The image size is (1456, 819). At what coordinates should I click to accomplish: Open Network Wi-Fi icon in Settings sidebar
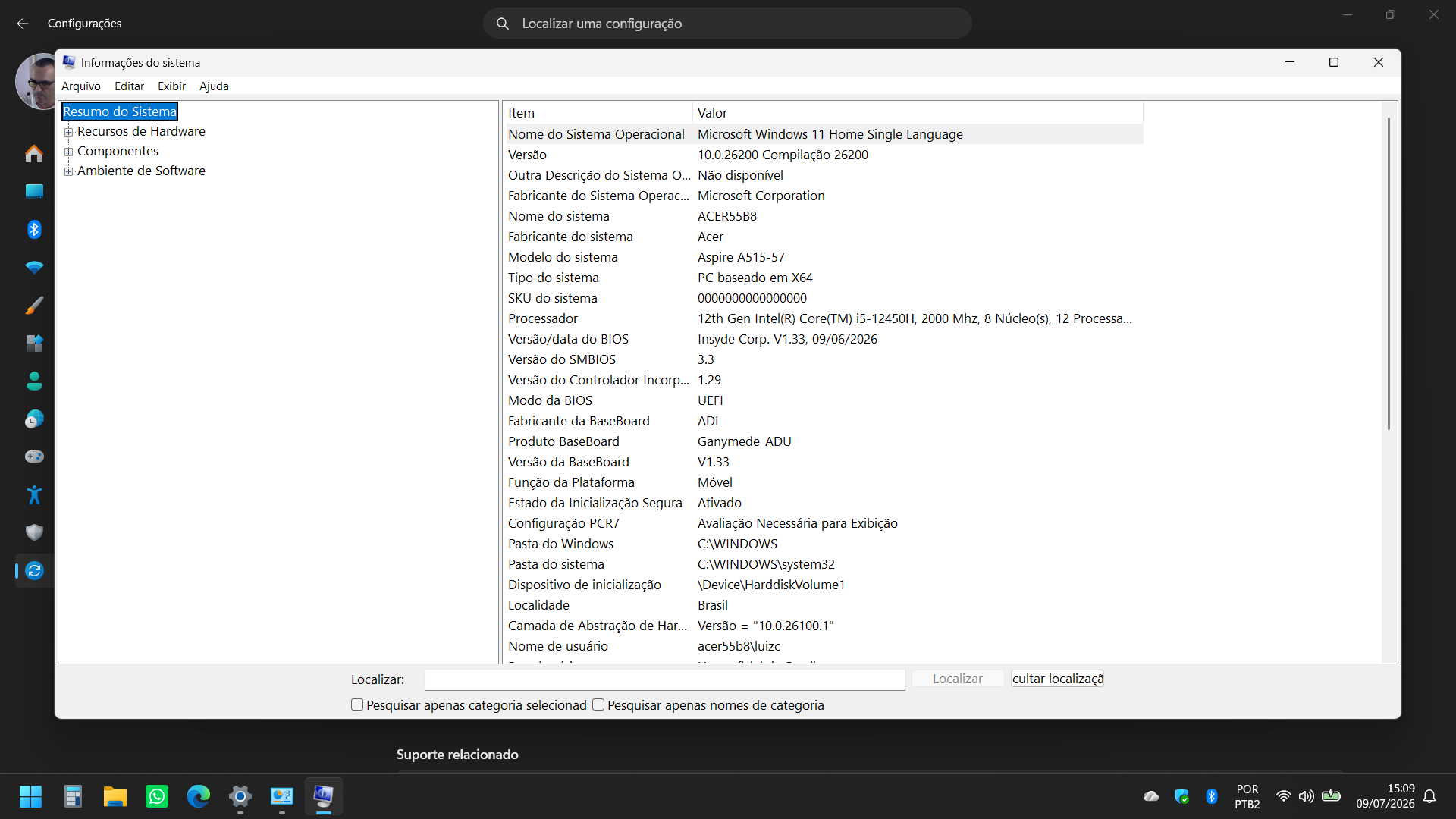click(x=34, y=268)
